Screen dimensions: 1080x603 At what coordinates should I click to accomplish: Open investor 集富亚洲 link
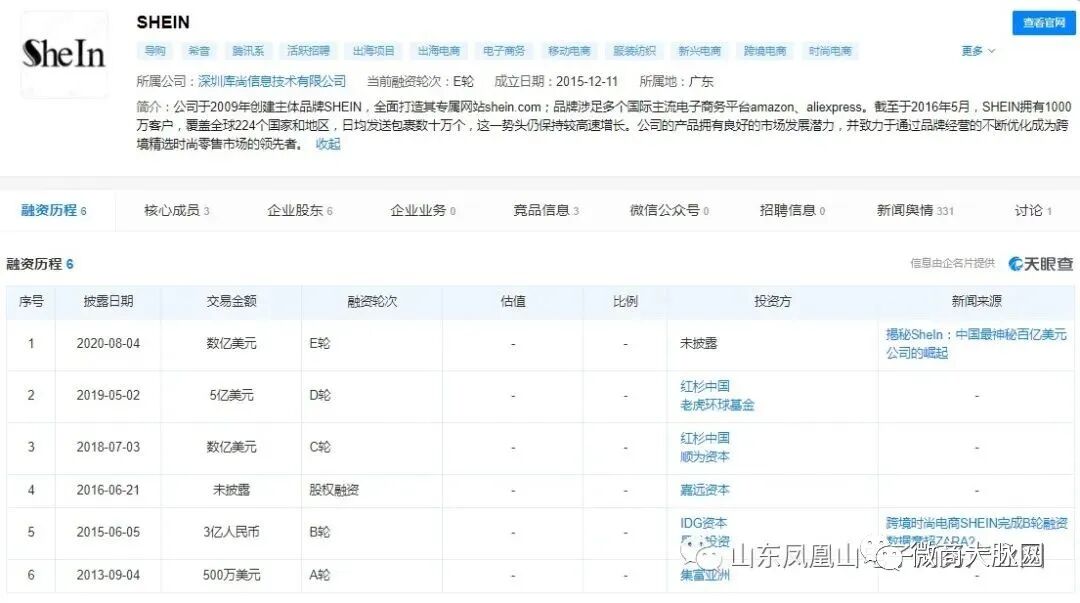point(705,574)
